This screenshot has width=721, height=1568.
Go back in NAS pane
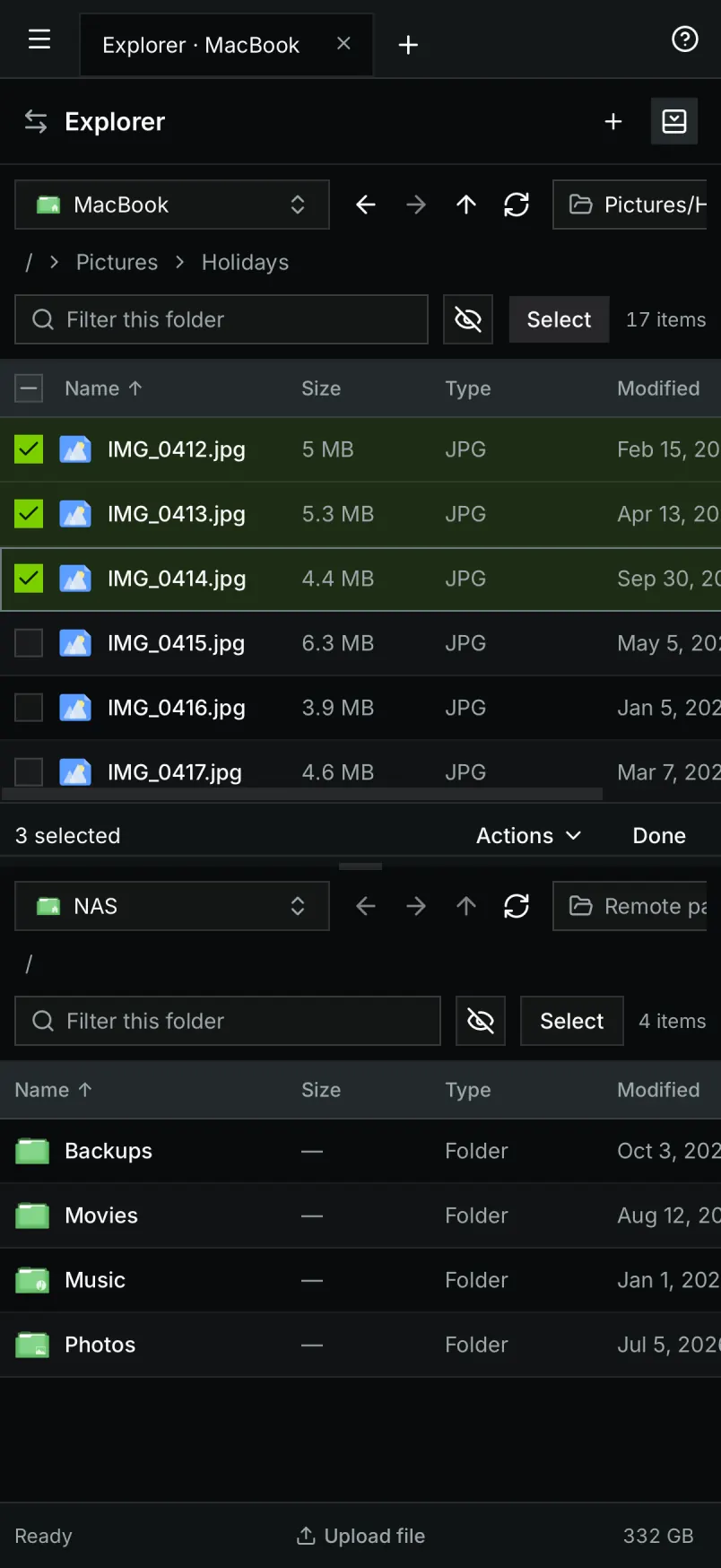tap(366, 906)
